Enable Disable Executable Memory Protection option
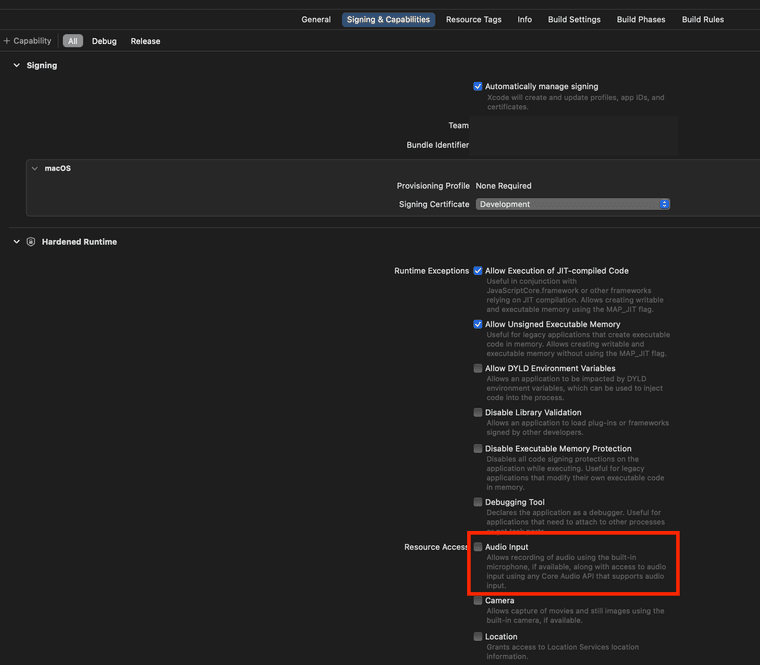 (478, 449)
